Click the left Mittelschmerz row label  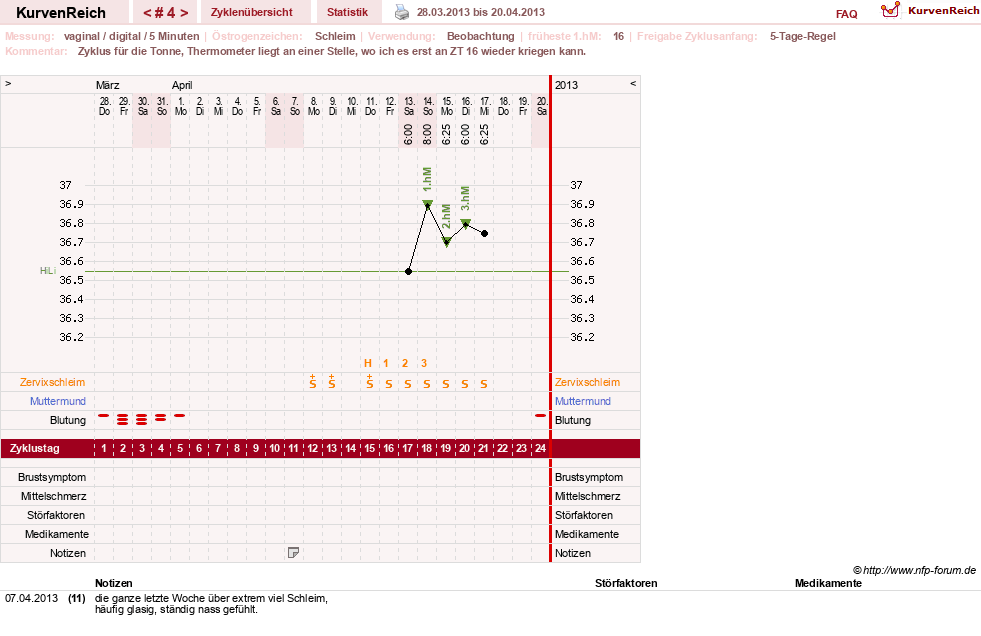click(53, 496)
